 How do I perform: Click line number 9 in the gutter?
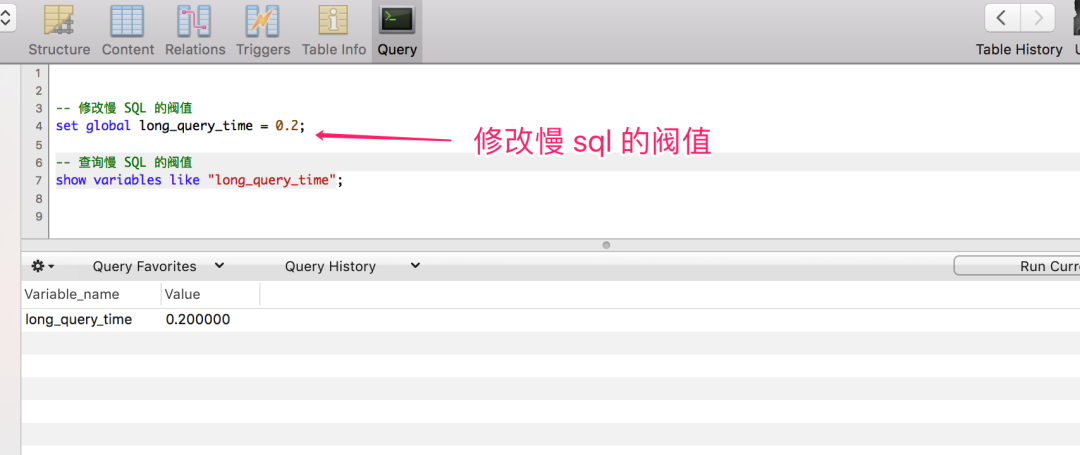pyautogui.click(x=38, y=216)
